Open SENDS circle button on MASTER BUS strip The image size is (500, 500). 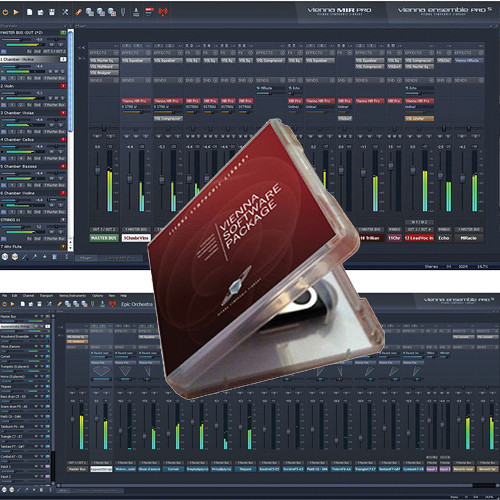click(x=116, y=80)
